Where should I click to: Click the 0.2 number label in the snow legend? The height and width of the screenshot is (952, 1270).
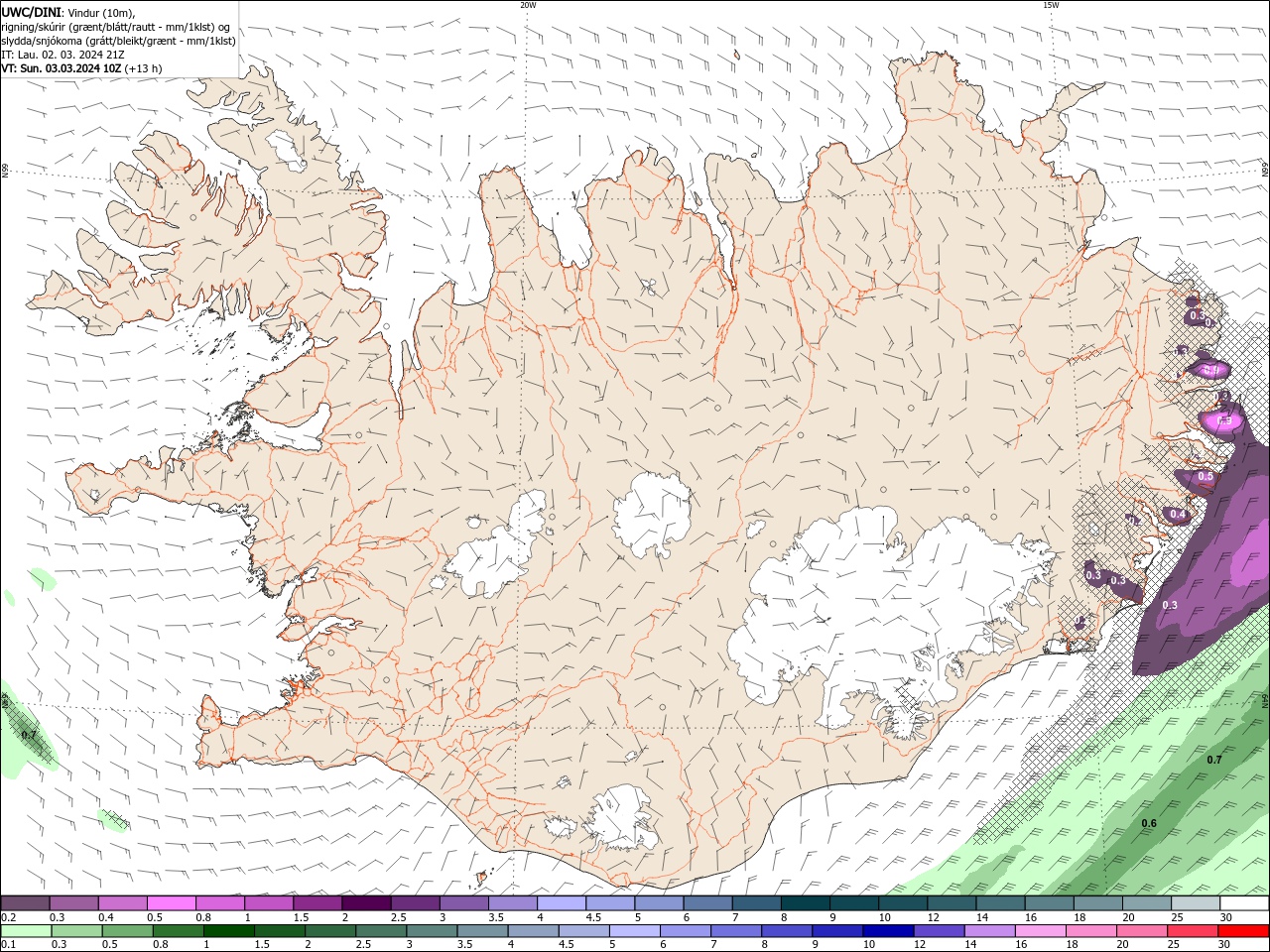(9, 917)
